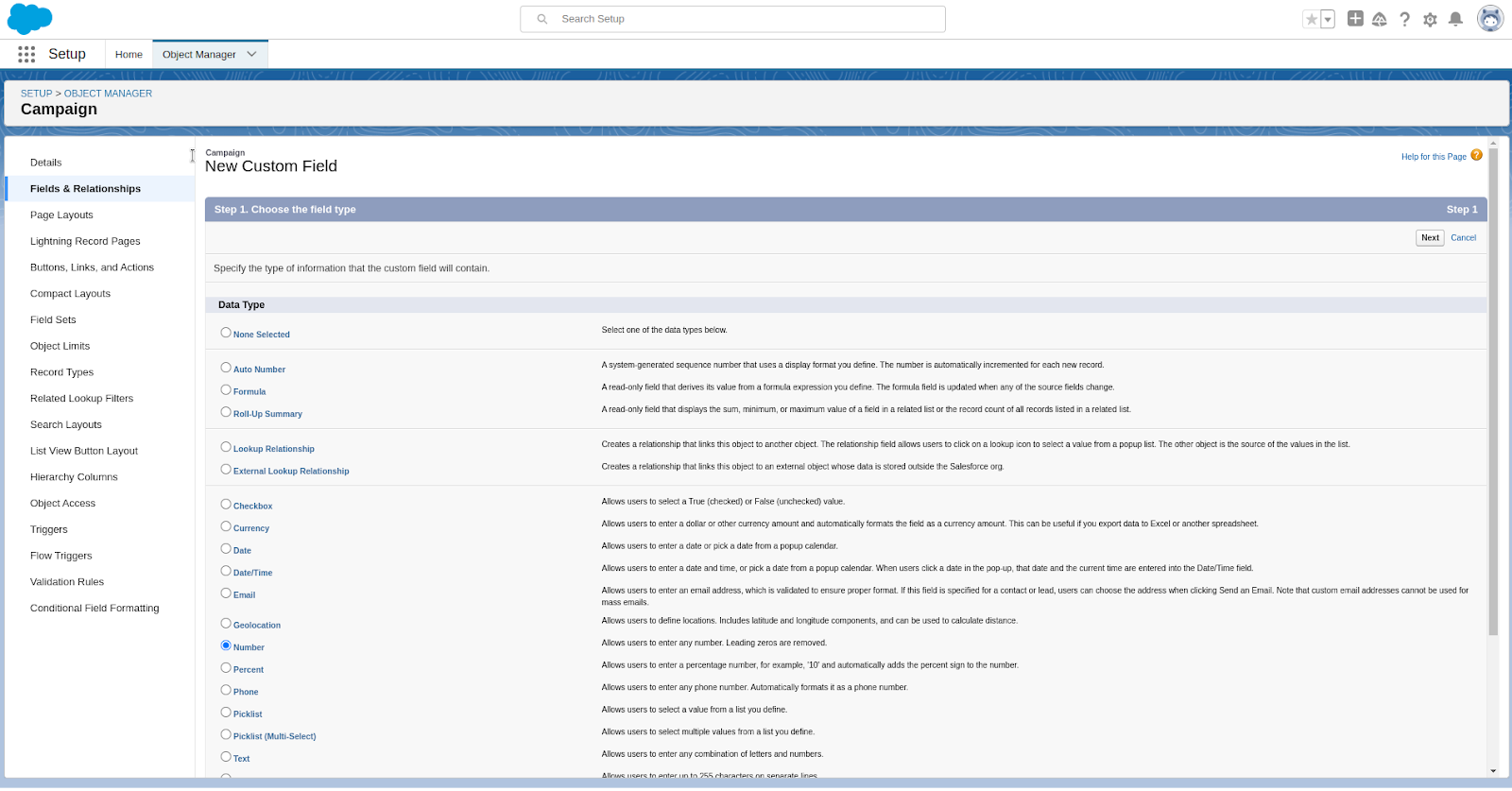This screenshot has height=791, width=1512.
Task: Open the App Launcher grid icon
Action: click(26, 55)
